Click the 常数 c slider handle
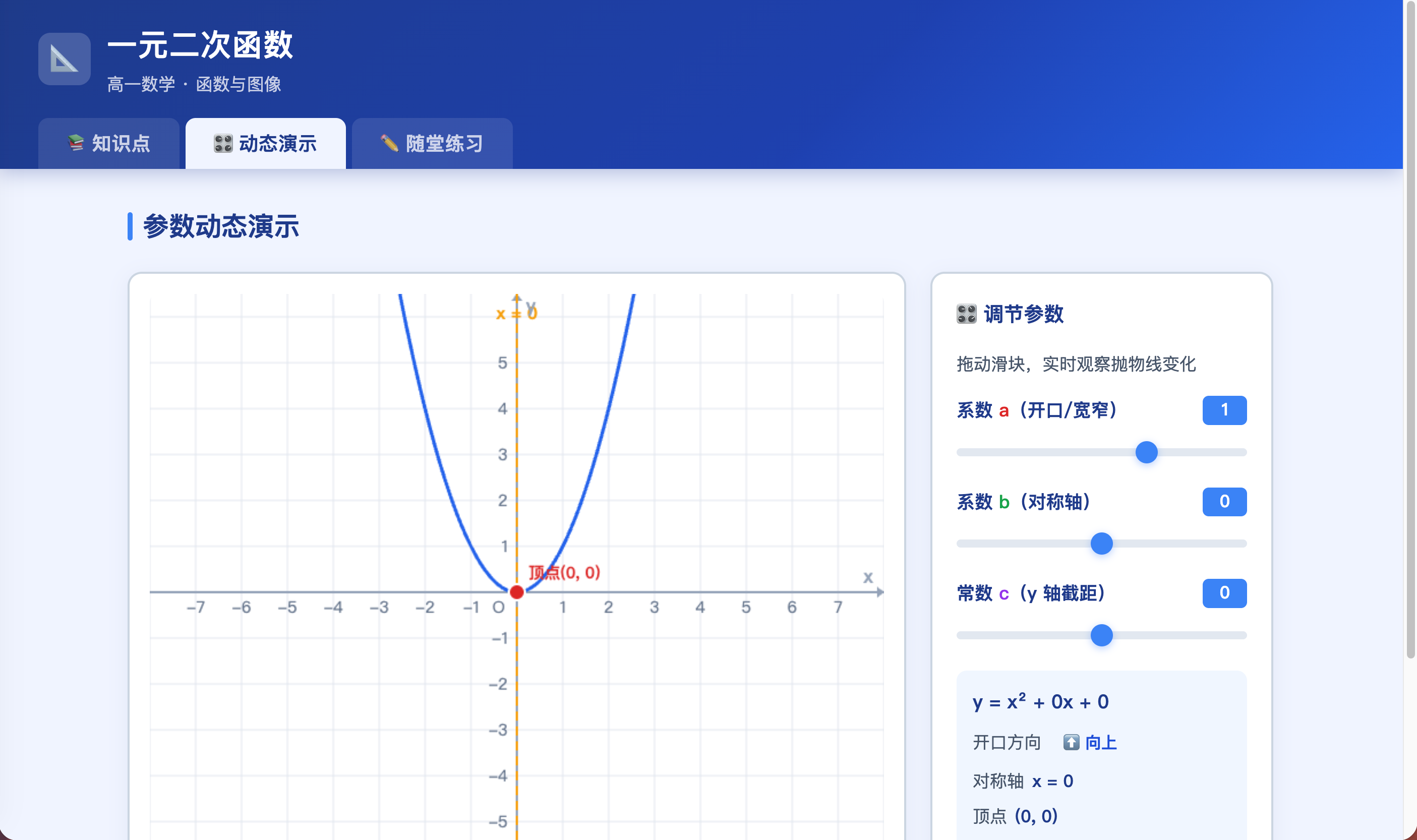 click(1102, 635)
